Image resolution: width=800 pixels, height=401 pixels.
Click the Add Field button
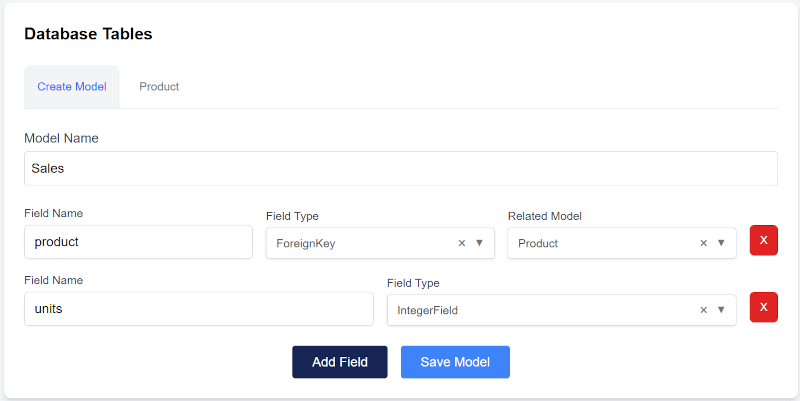tap(339, 362)
